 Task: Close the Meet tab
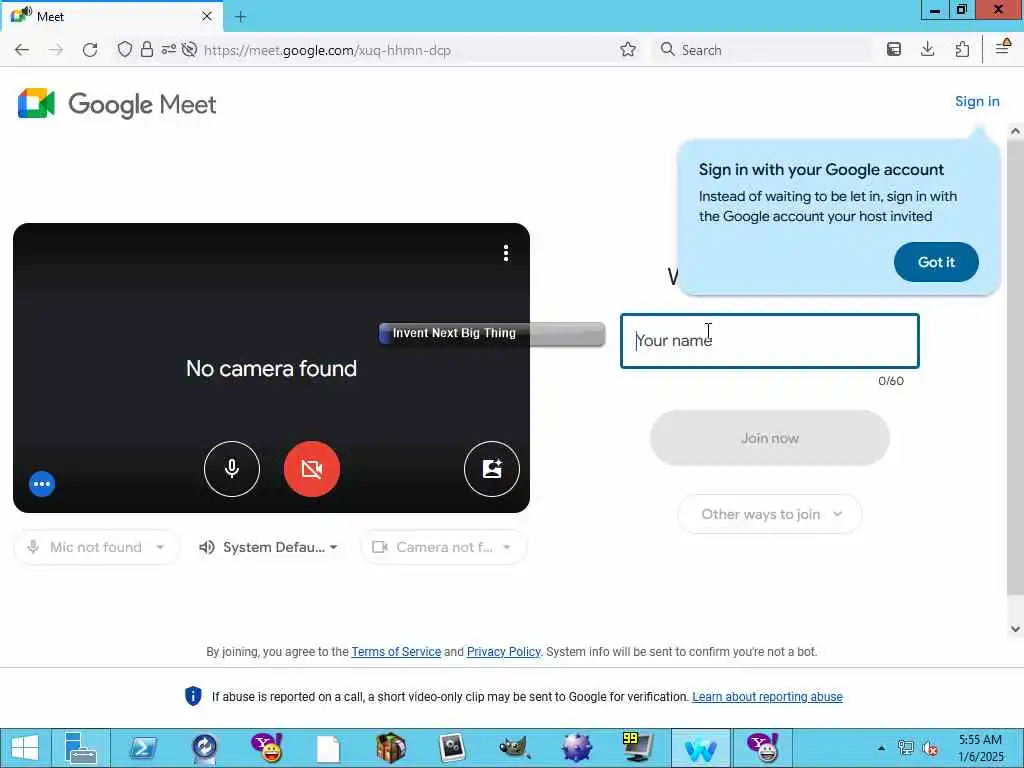coord(207,16)
